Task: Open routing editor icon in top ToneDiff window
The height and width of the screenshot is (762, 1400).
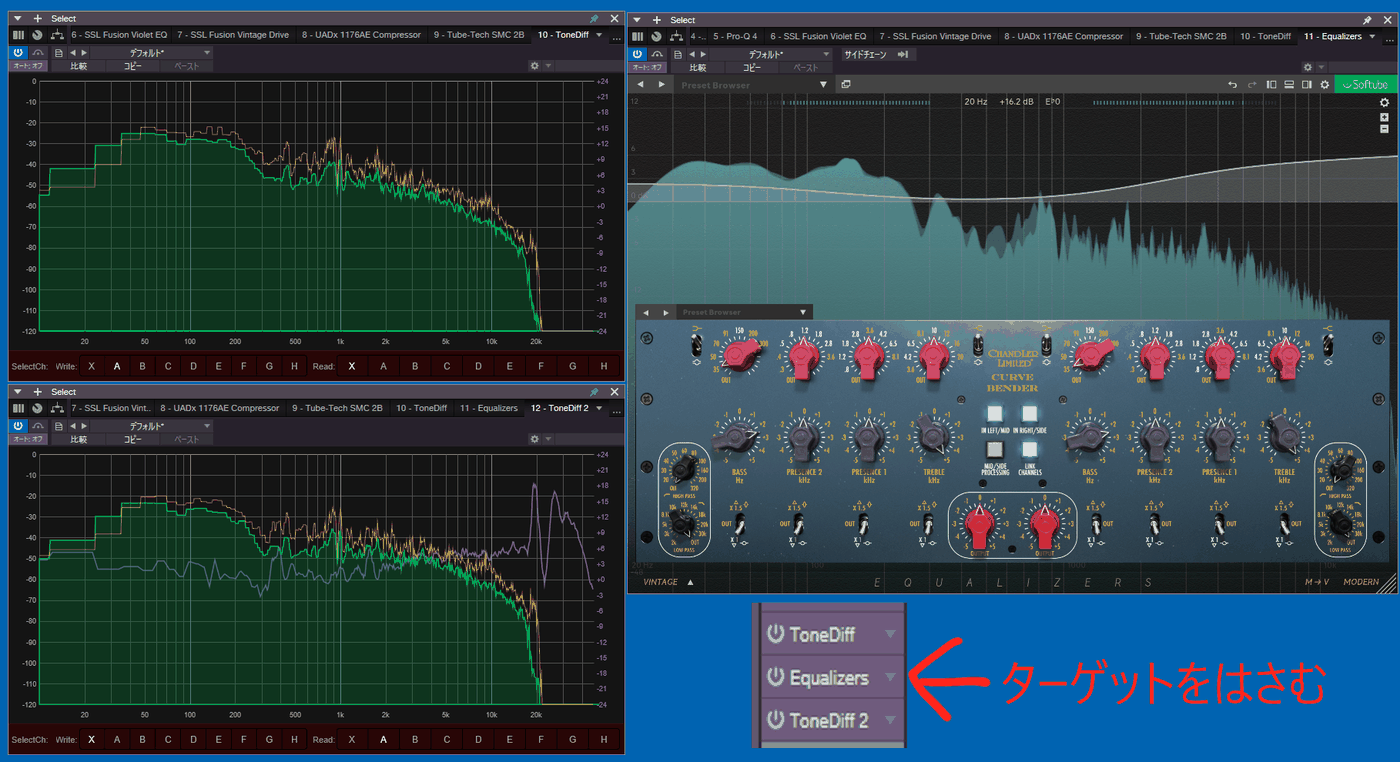Action: [58, 35]
